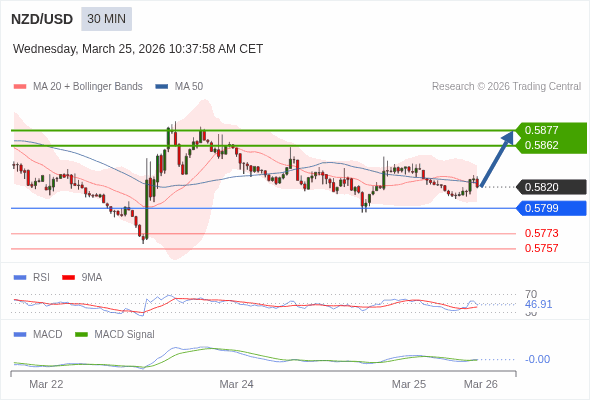Image resolution: width=590 pixels, height=400 pixels.
Task: Click the RSI value 46.91
Action: (538, 304)
